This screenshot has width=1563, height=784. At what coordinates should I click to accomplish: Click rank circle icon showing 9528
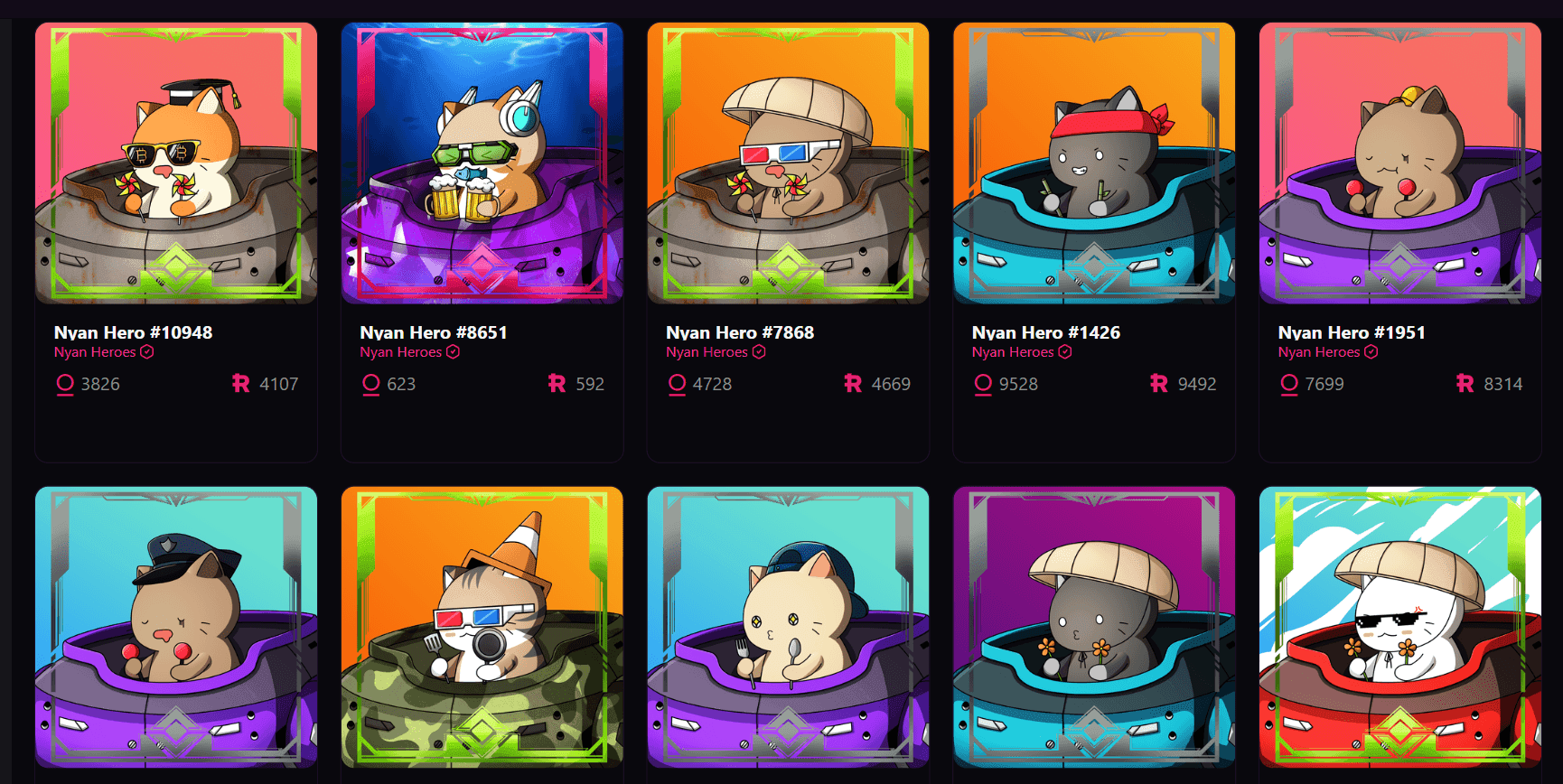pos(983,385)
